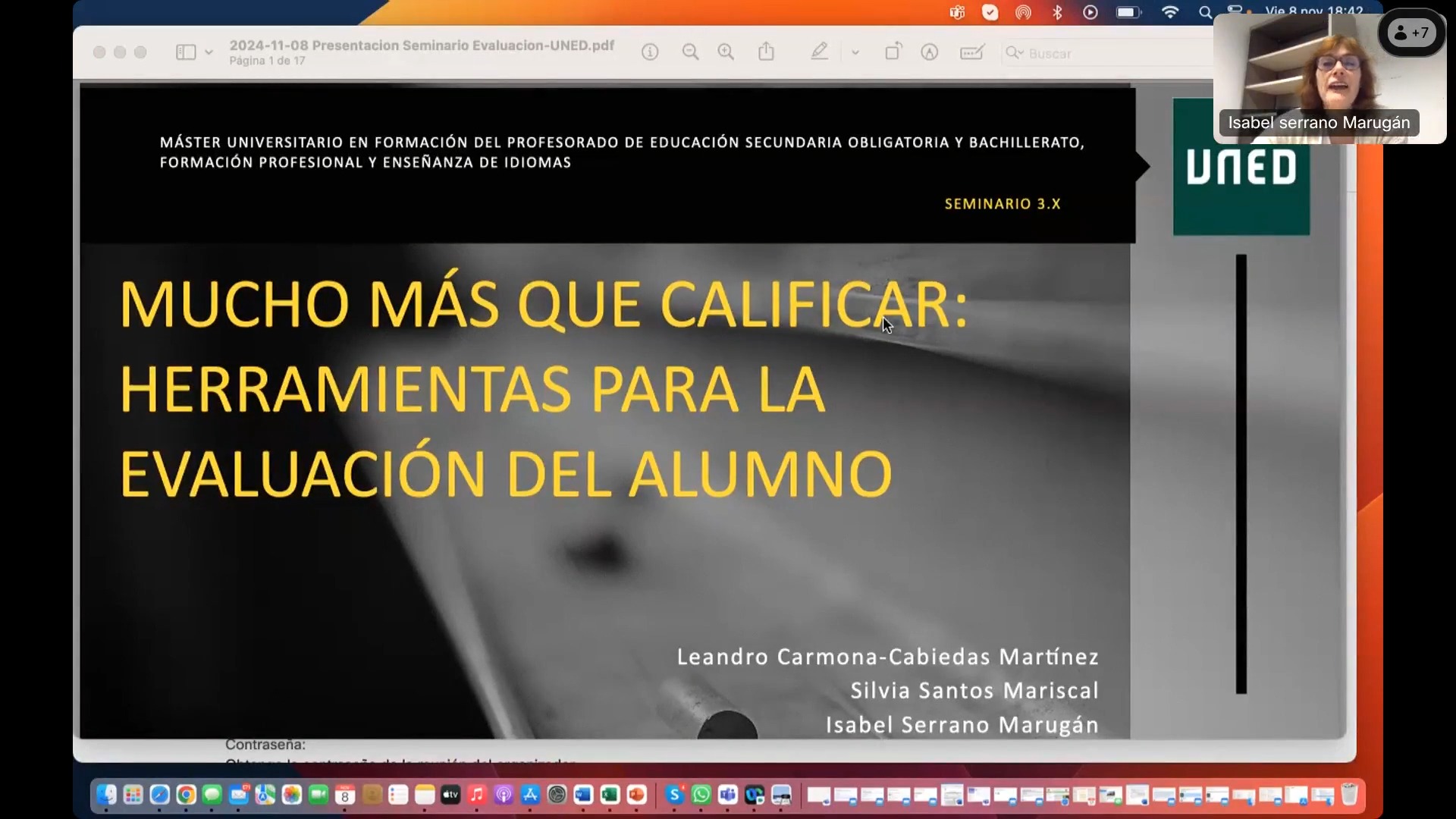Screen dimensions: 1456x819
Task: Click the SEMINARIO 3.X text on slide
Action: point(1003,204)
